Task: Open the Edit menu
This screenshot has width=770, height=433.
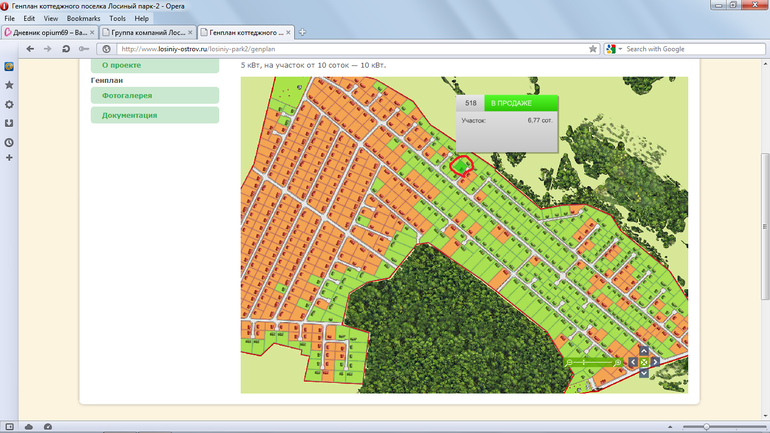Action: tap(29, 18)
